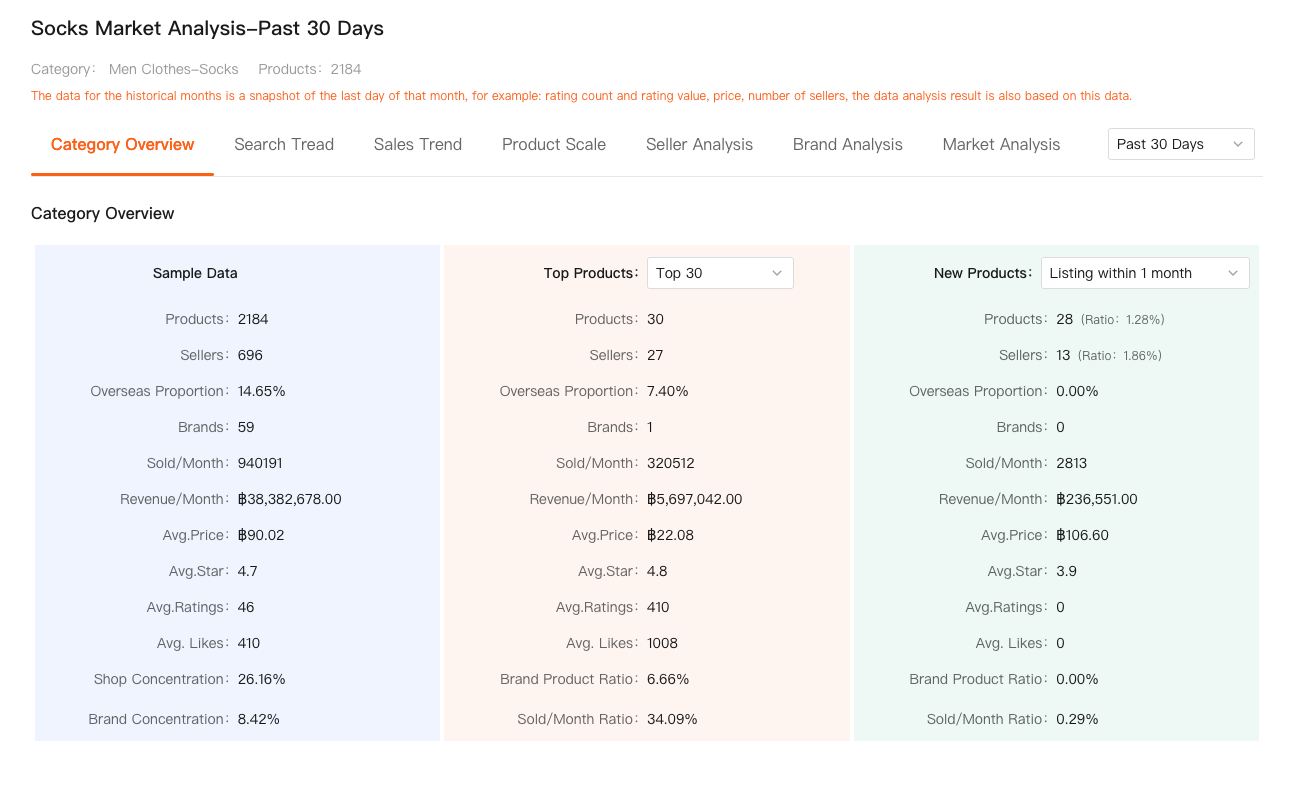The height and width of the screenshot is (789, 1310).
Task: Click the Sample Data panel heading
Action: pos(194,272)
